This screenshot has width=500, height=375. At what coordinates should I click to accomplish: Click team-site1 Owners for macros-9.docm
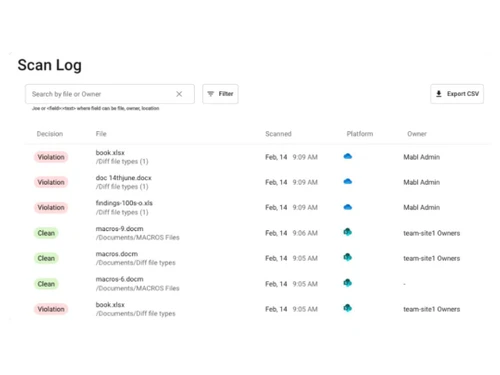point(432,233)
